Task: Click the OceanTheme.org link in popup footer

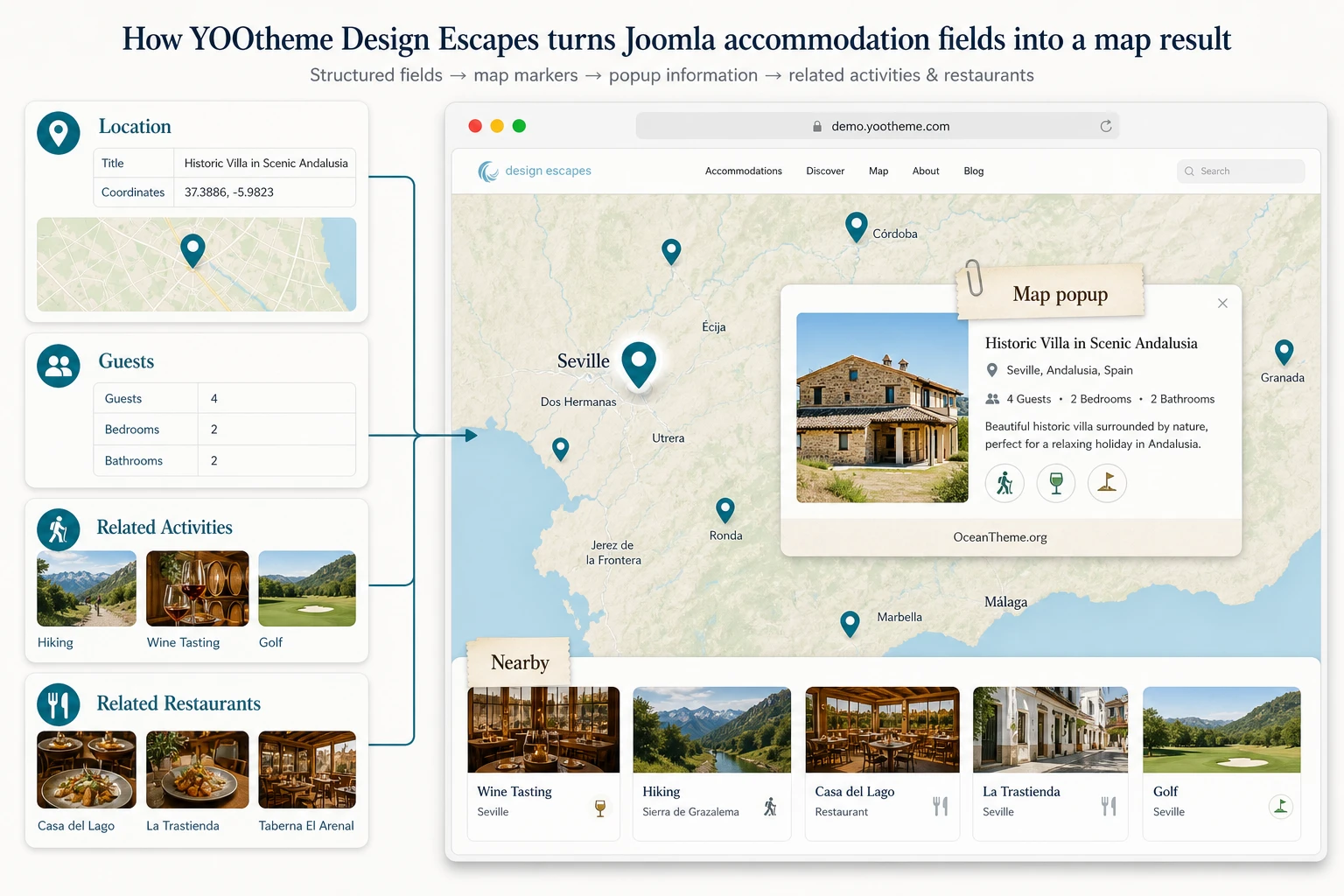Action: 1000,537
